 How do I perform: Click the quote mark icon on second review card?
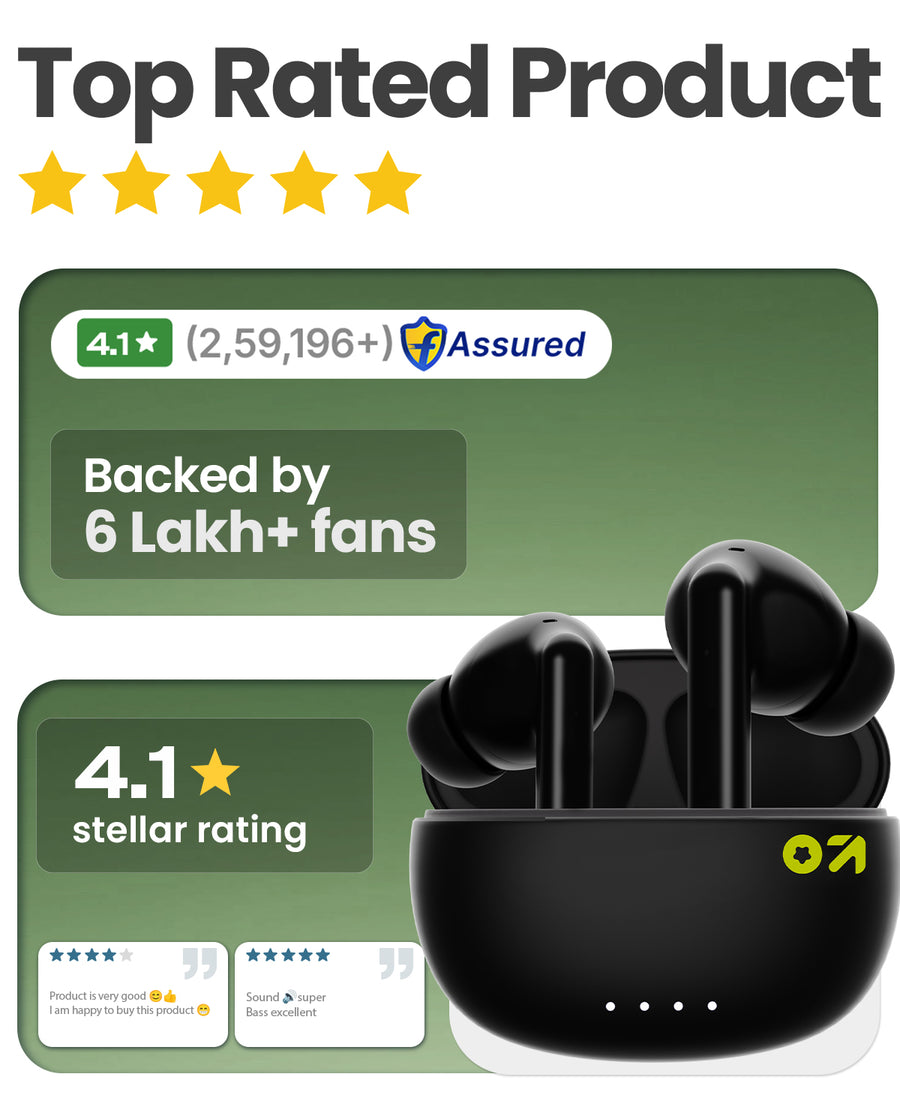396,963
